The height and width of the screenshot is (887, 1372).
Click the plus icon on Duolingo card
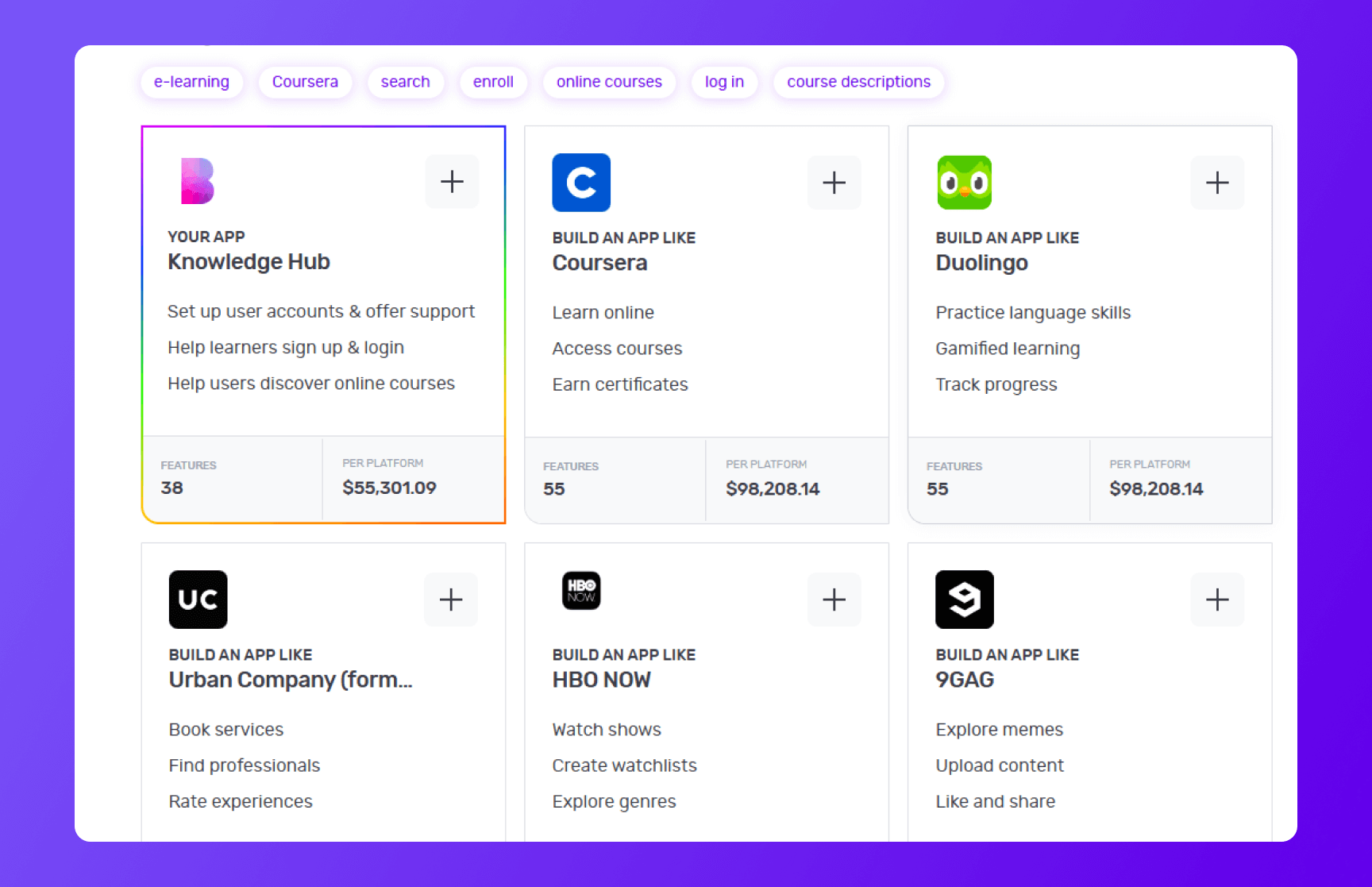(1217, 183)
